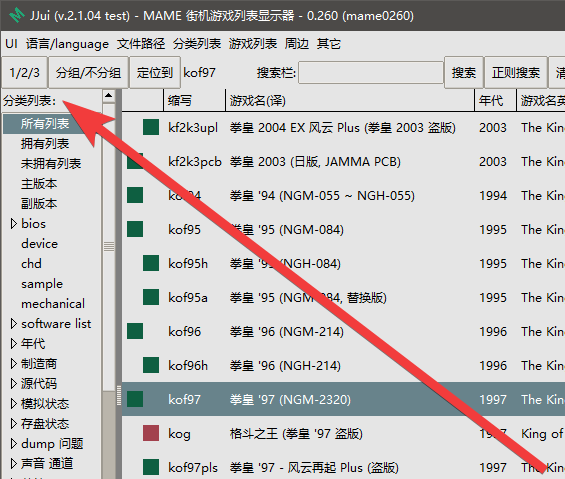Expand the dump 问题 node

(x=14, y=444)
